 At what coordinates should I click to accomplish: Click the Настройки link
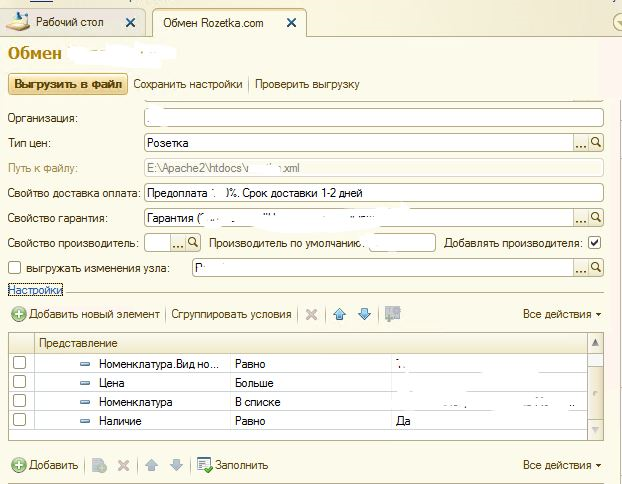pos(35,290)
